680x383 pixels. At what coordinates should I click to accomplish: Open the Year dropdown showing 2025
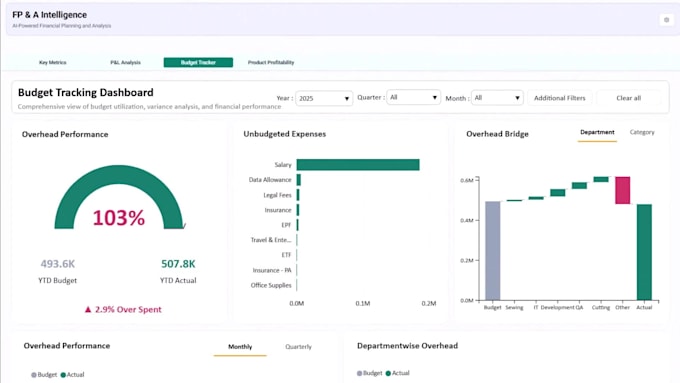324,98
